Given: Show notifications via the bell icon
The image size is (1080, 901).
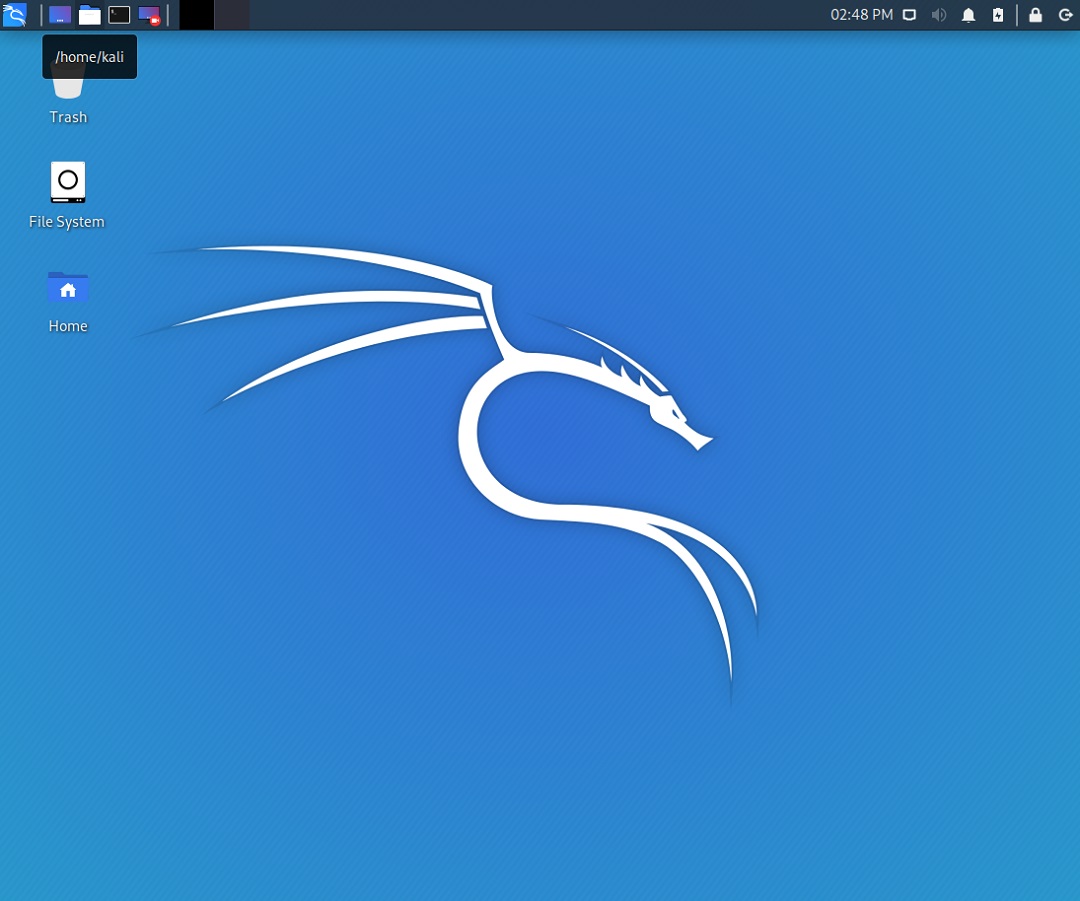Looking at the screenshot, I should click(x=968, y=14).
